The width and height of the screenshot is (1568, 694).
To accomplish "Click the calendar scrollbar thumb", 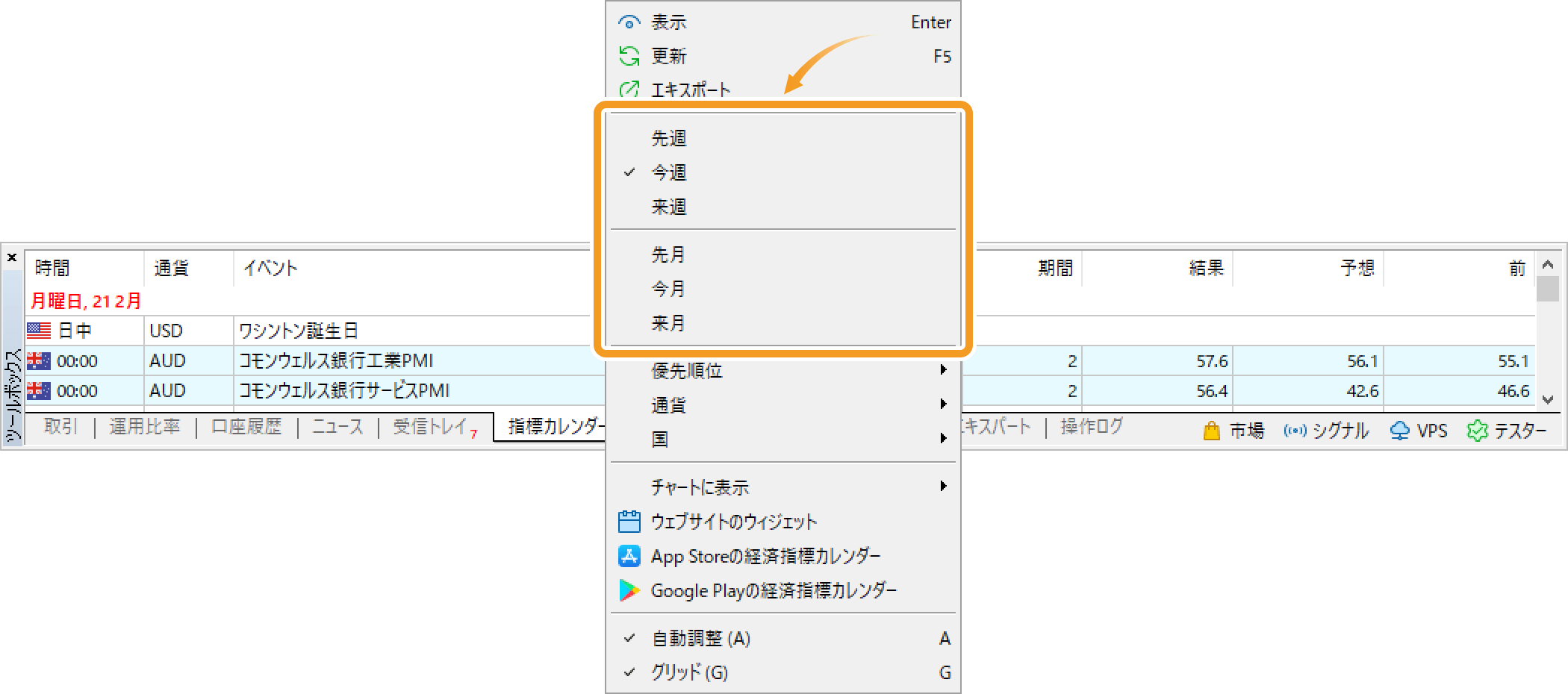I will 1548,289.
